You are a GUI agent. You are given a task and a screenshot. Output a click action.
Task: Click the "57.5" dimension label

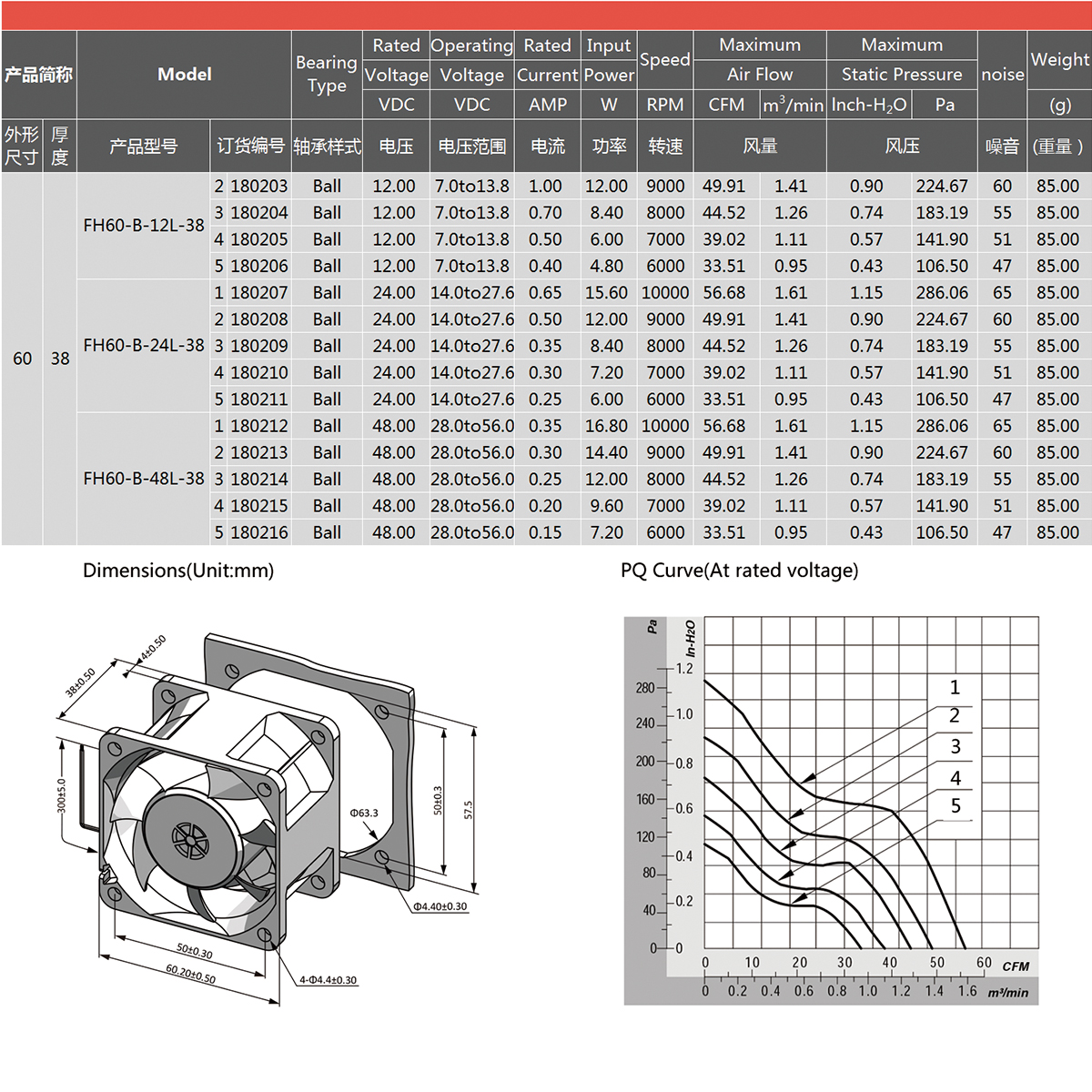coord(468,811)
